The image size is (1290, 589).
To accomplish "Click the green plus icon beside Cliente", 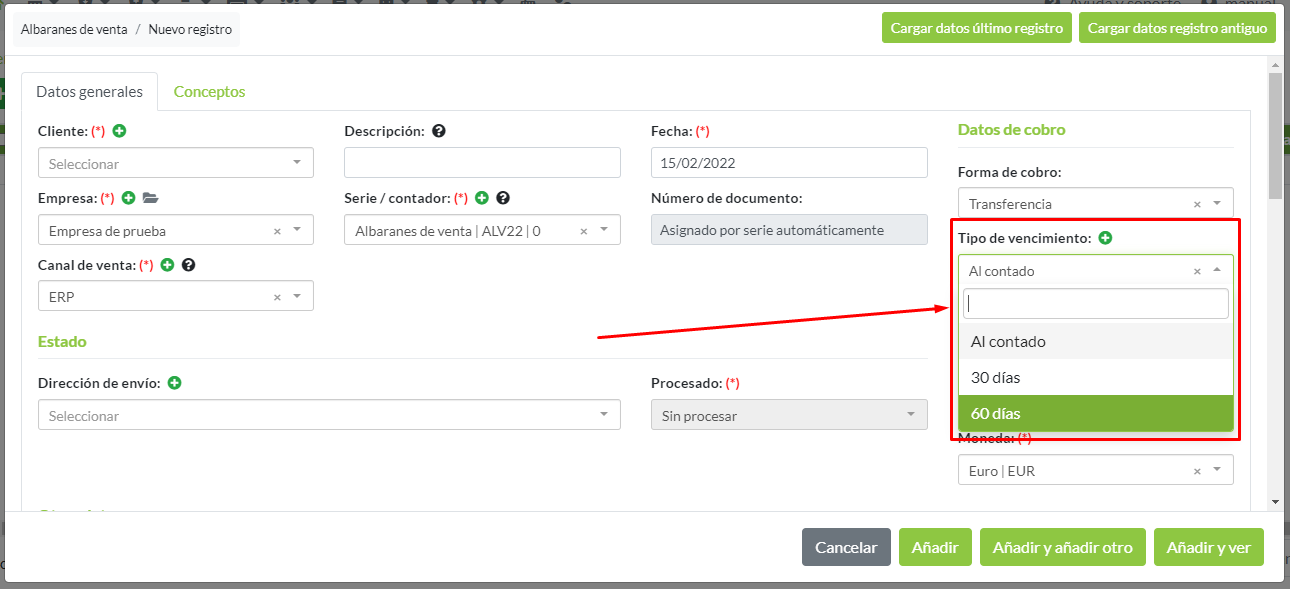I will click(x=120, y=131).
